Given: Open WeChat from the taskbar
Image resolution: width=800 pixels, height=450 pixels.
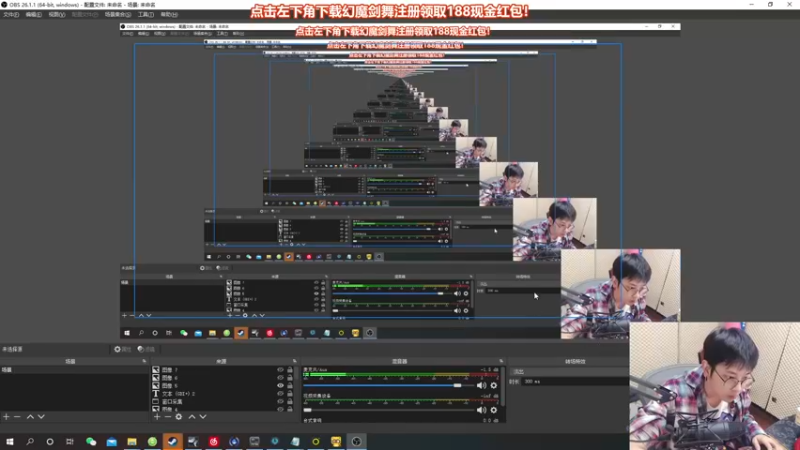Looking at the screenshot, I should point(91,441).
